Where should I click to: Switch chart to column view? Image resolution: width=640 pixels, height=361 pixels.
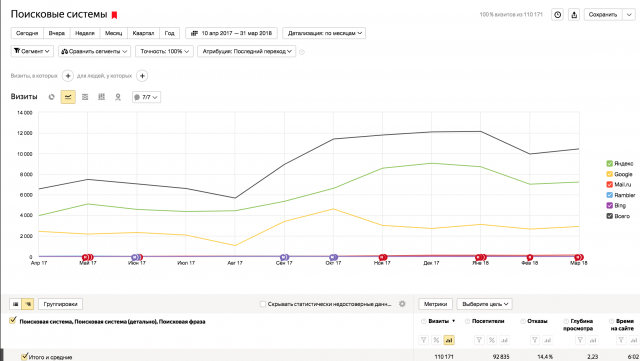click(101, 97)
